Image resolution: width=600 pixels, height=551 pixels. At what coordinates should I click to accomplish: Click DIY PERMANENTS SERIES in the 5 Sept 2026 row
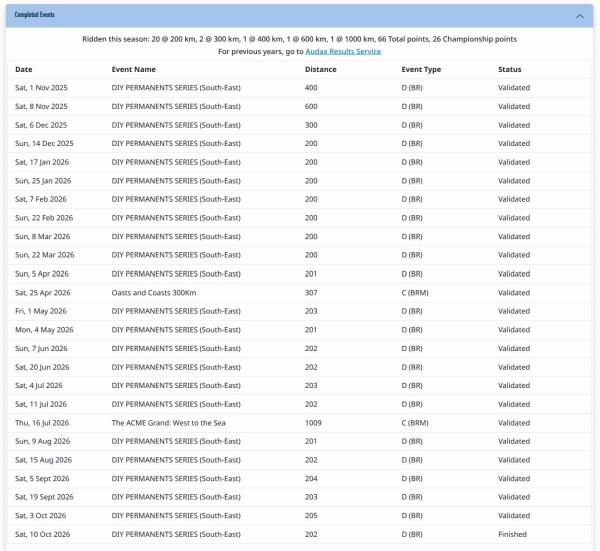point(176,479)
